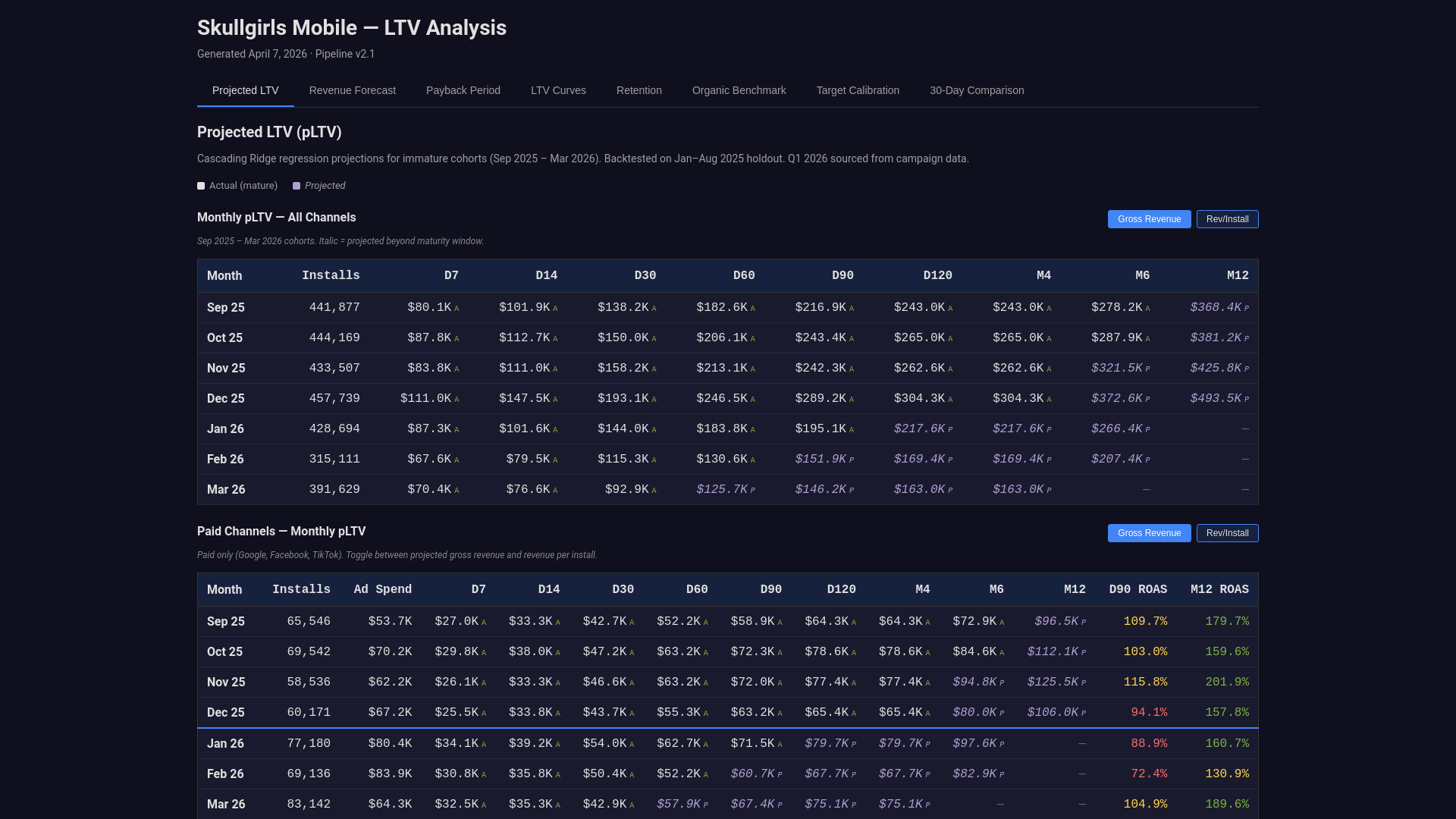Screen dimensions: 1456x819
Task: Open the LTV Curves tab
Action: (x=558, y=90)
